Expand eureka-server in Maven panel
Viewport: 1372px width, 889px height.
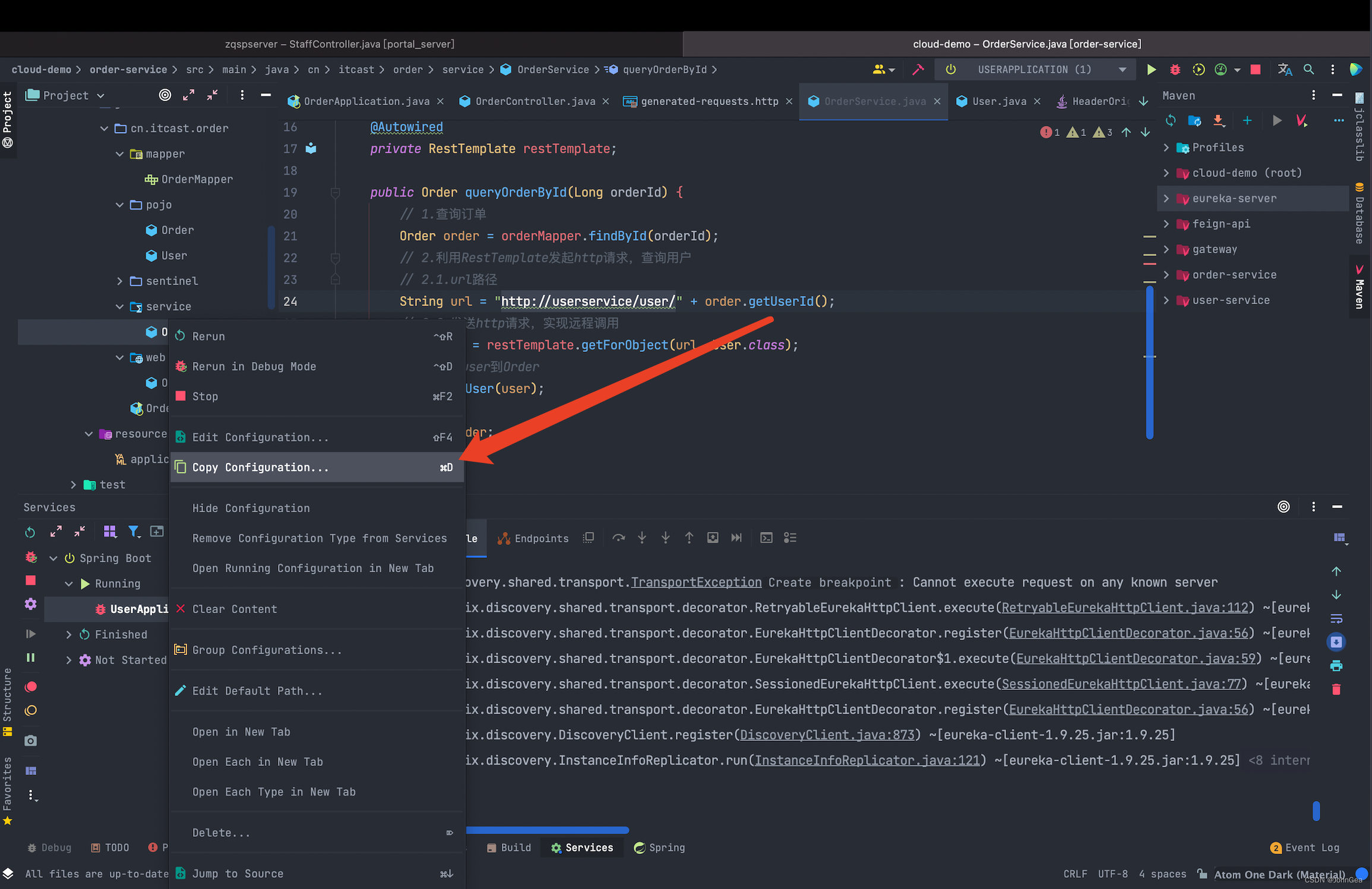[1166, 198]
